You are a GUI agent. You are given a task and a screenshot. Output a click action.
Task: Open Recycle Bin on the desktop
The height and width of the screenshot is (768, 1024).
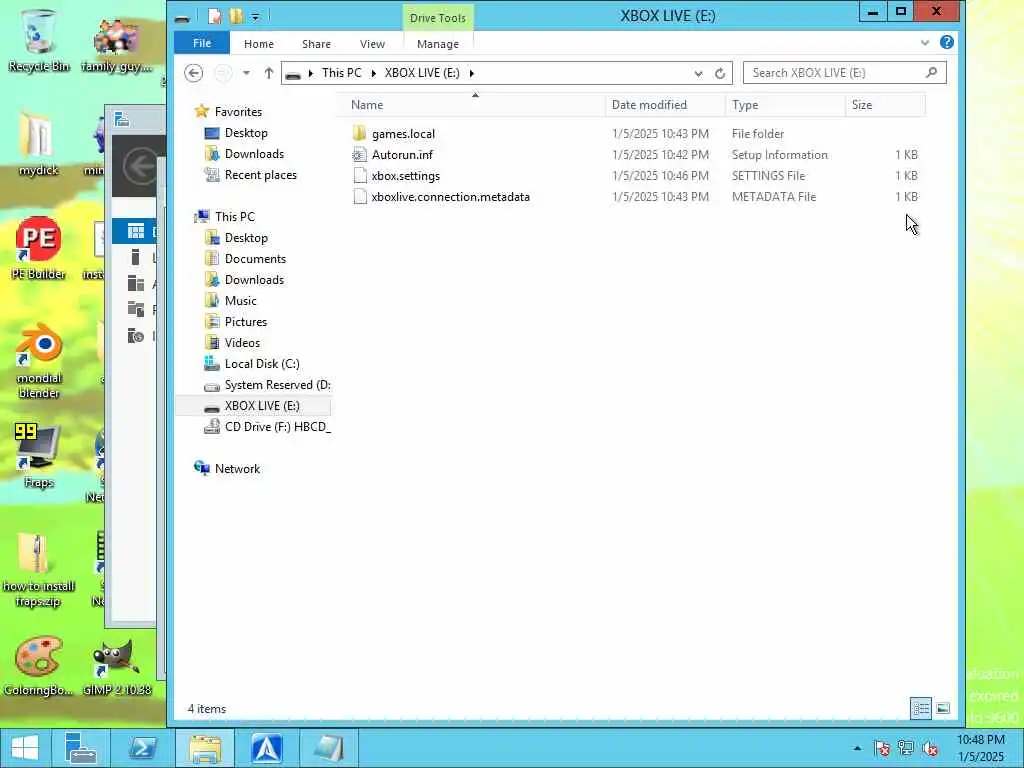[x=39, y=40]
